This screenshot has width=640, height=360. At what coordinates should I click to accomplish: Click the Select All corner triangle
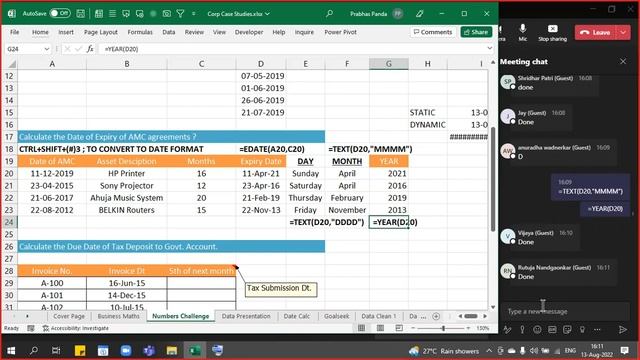12,64
